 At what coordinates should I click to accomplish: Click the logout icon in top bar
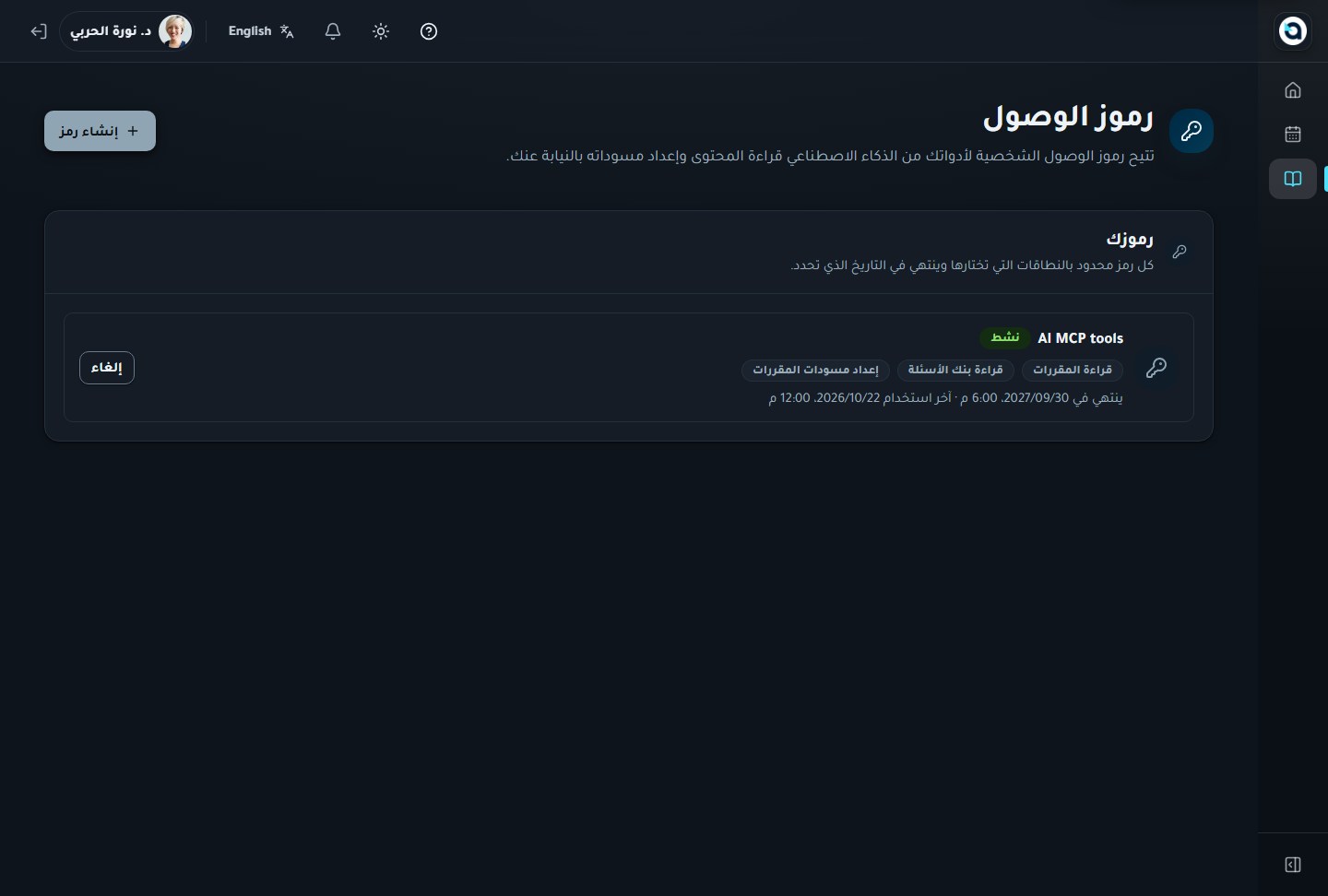tap(38, 31)
